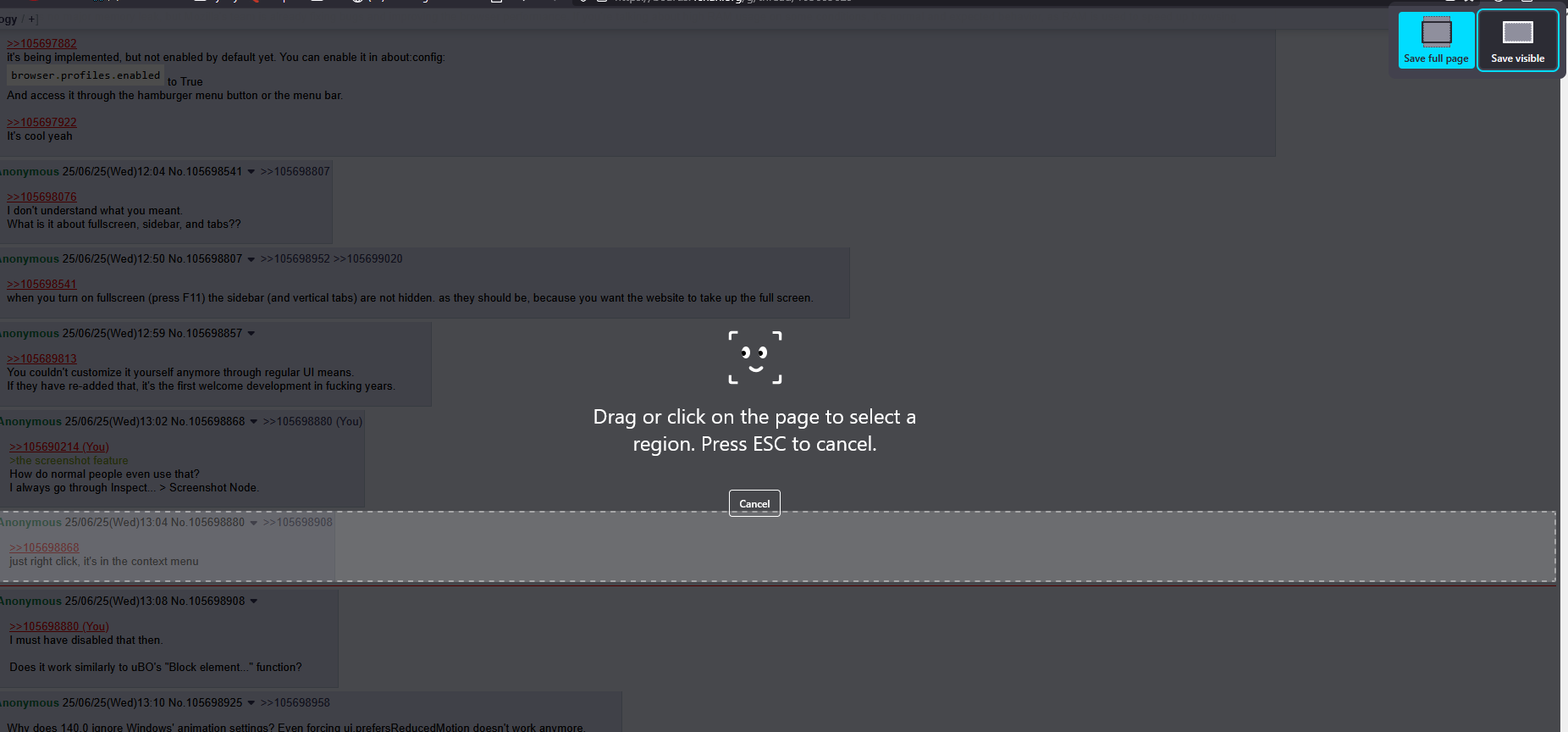The image size is (1568, 732).
Task: Open post menu arrow for No.105698925
Action: pyautogui.click(x=251, y=703)
